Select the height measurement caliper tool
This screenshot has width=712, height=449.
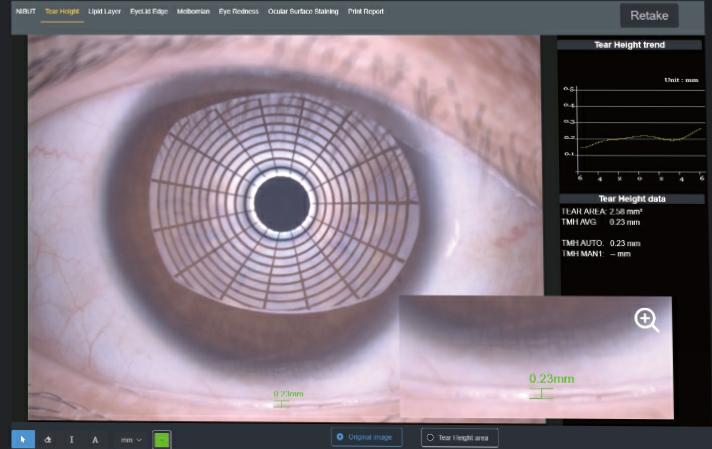point(72,438)
